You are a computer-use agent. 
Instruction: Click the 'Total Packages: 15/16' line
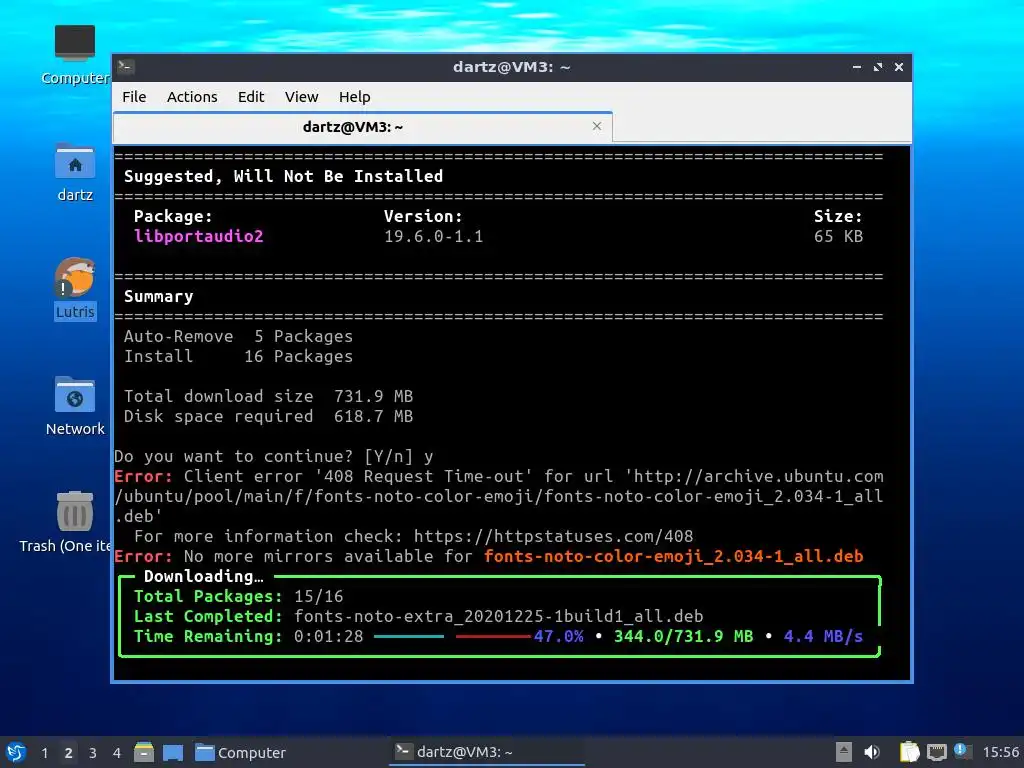pyautogui.click(x=238, y=596)
